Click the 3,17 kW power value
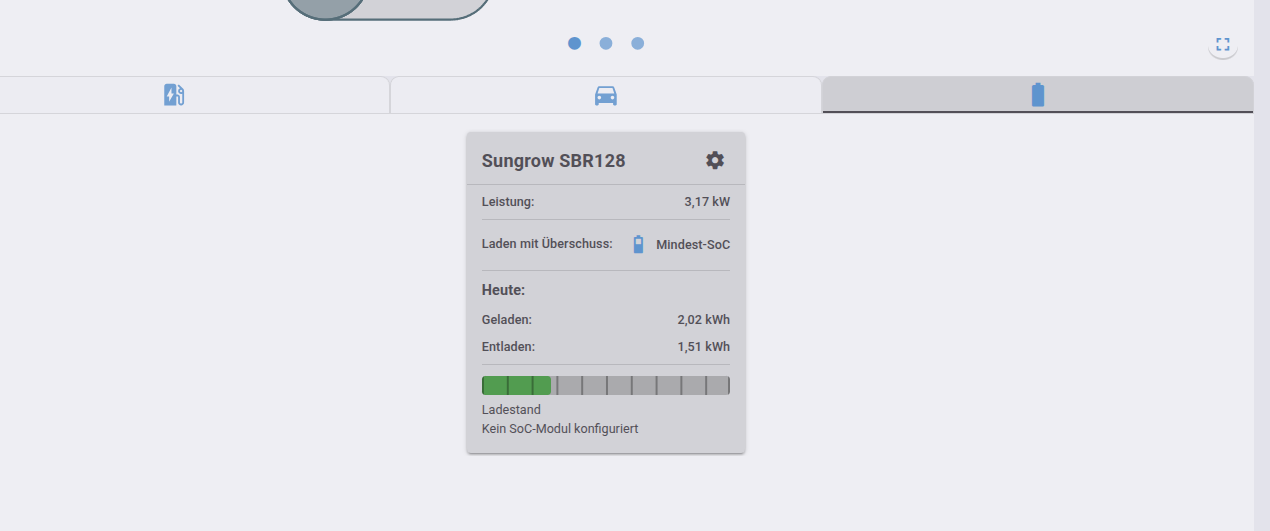The width and height of the screenshot is (1270, 531). click(x=707, y=202)
